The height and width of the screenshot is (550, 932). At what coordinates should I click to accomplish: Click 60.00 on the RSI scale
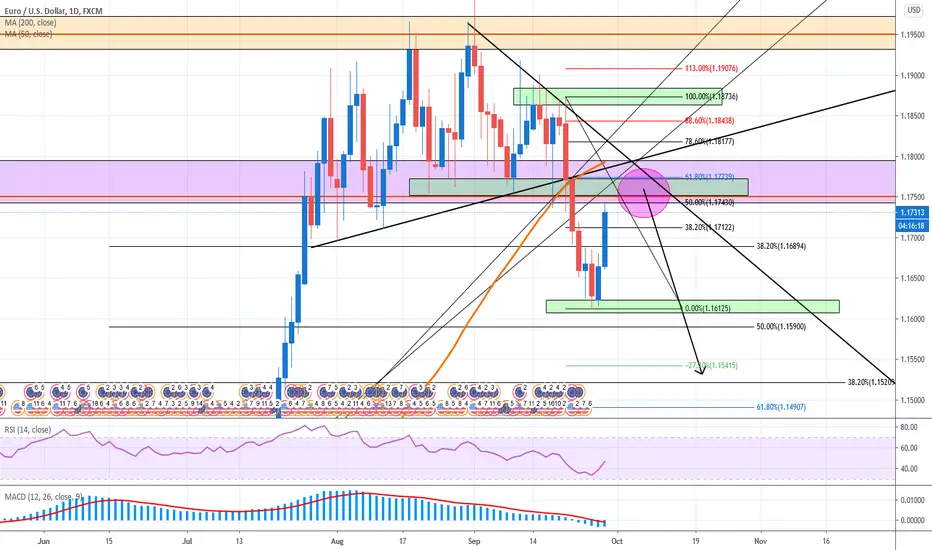pyautogui.click(x=909, y=448)
